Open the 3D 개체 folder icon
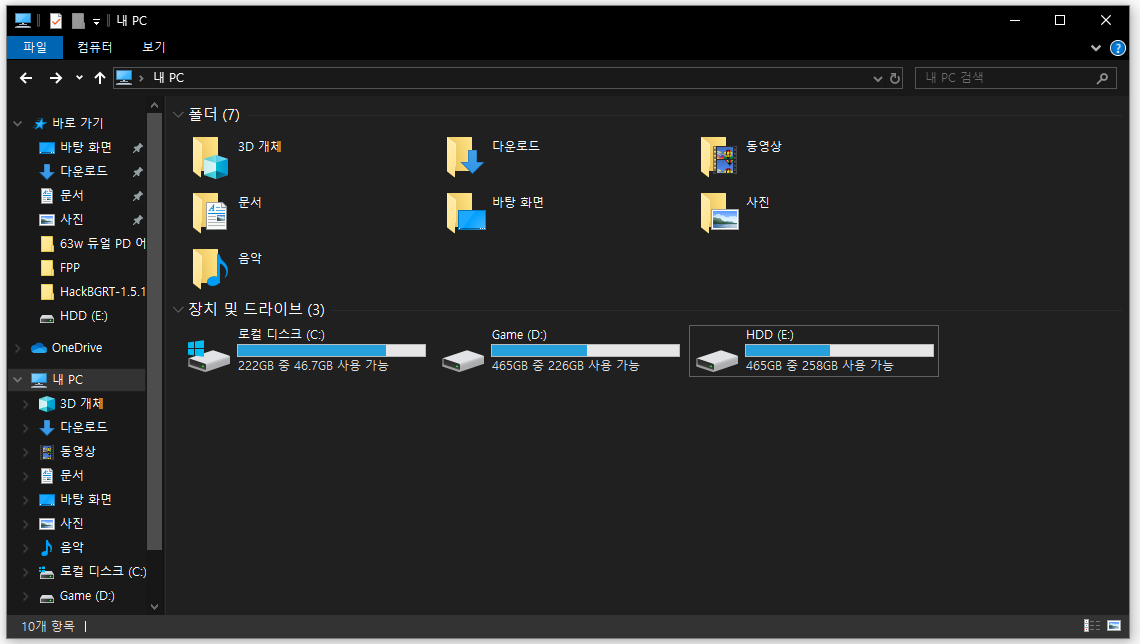1140x644 pixels. point(210,157)
